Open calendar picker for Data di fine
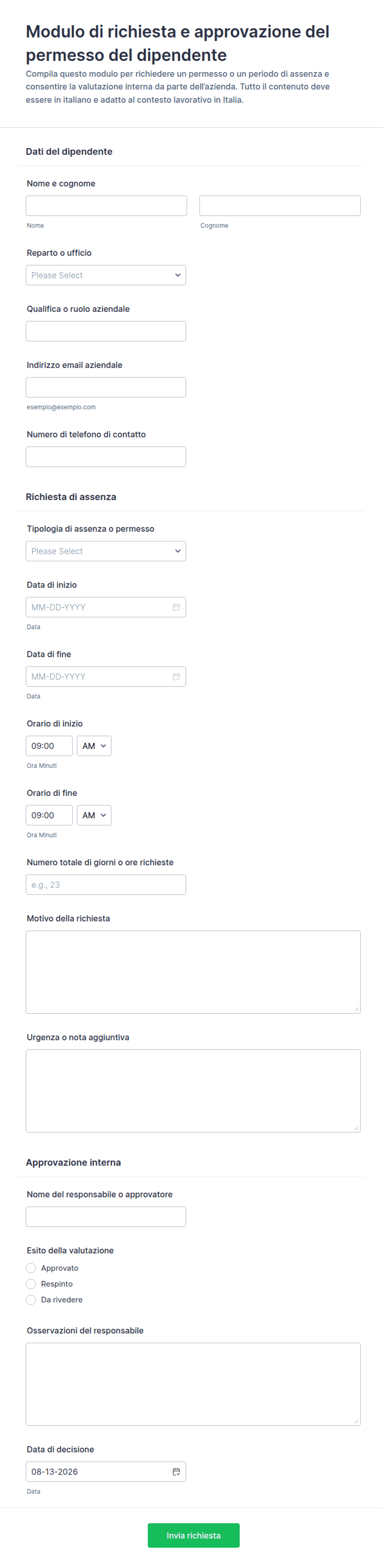Image resolution: width=383 pixels, height=1568 pixels. click(176, 676)
